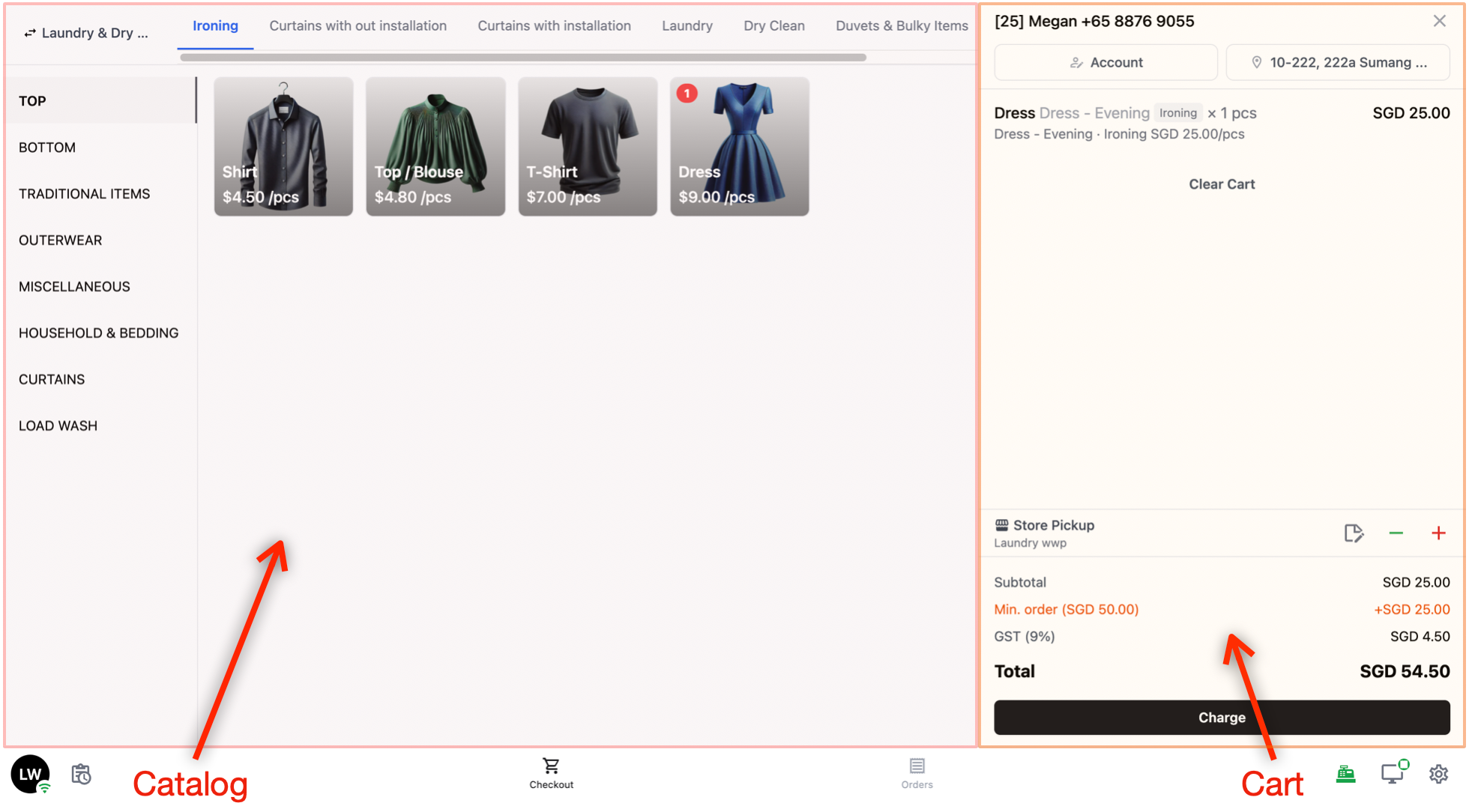
Task: Add the T-Shirt product tile
Action: pos(587,147)
